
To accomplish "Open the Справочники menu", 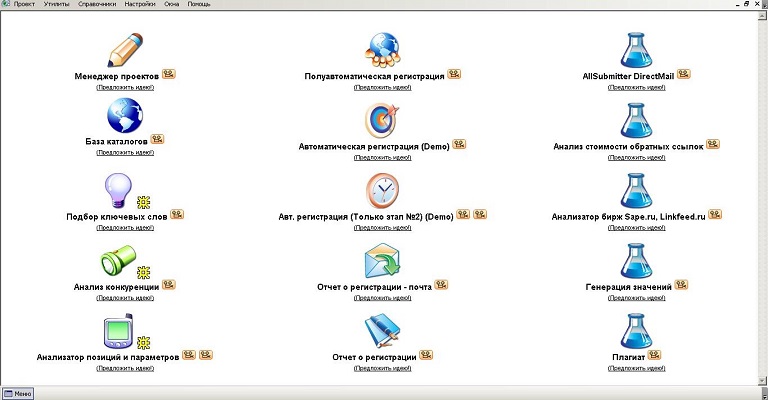I will [x=97, y=4].
